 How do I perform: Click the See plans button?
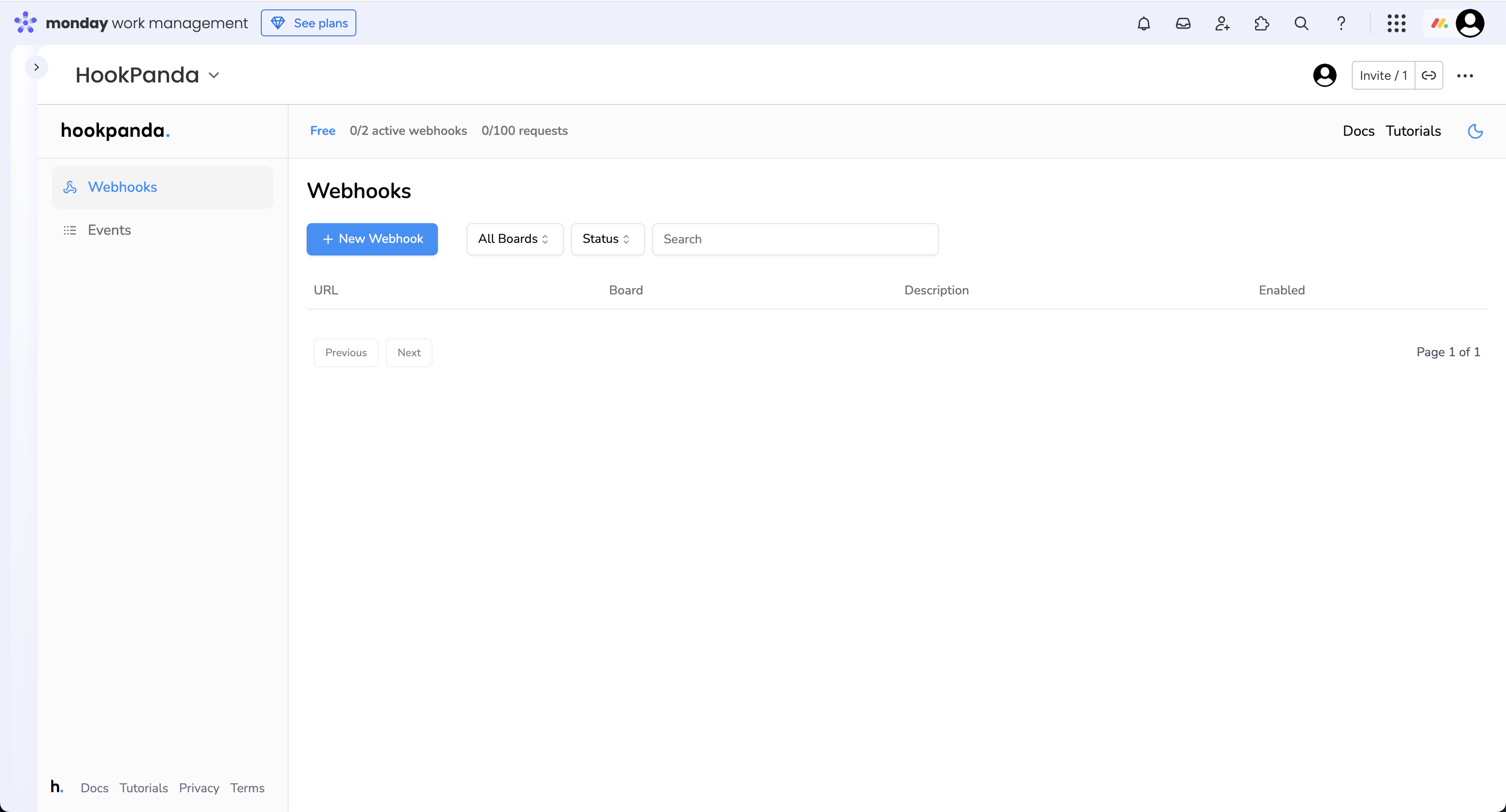pos(308,23)
